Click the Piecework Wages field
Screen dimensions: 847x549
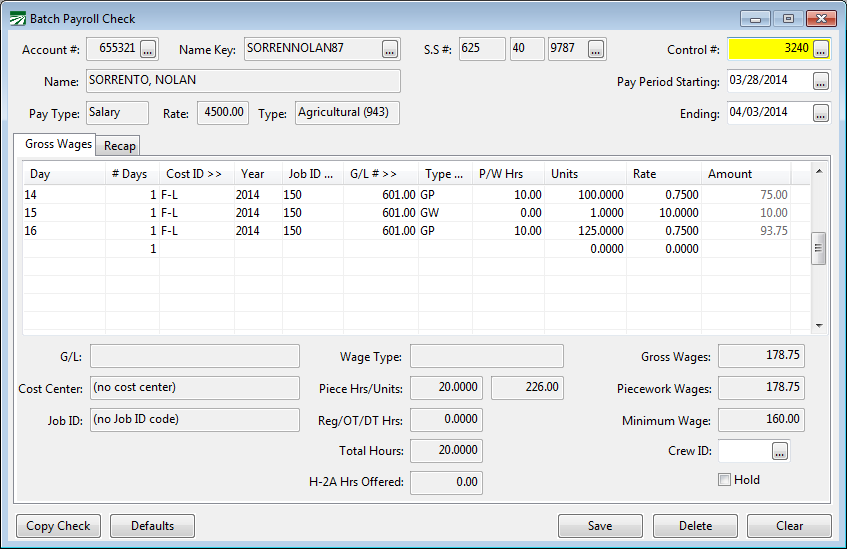pyautogui.click(x=761, y=387)
